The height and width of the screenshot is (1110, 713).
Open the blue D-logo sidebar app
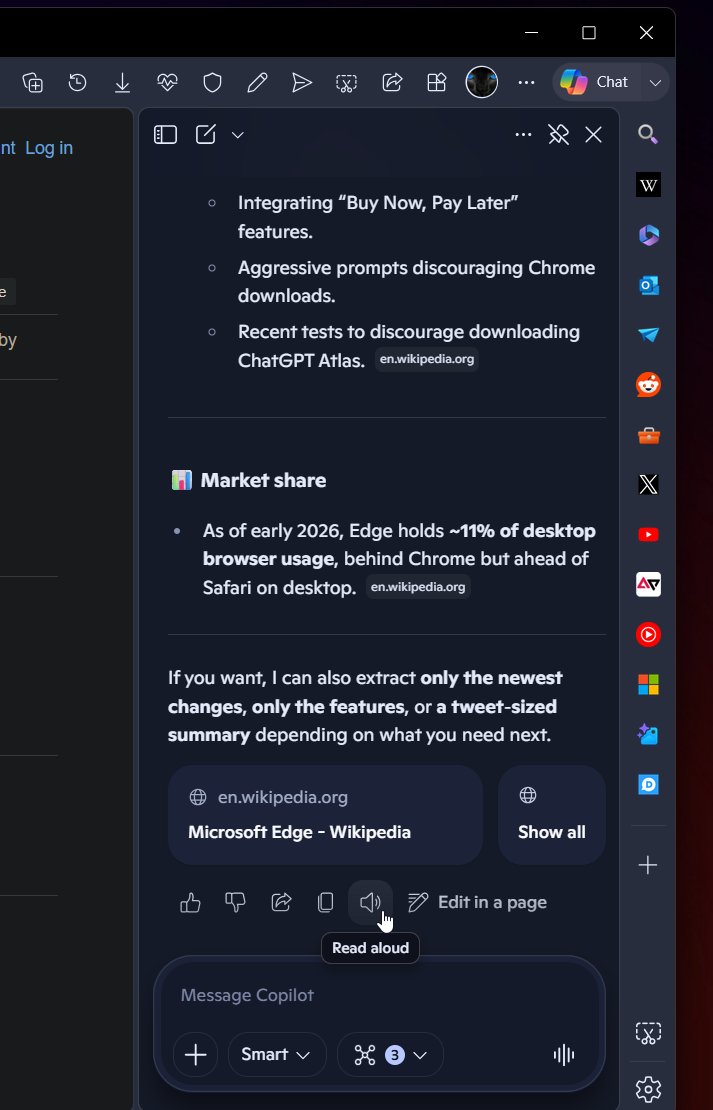(x=649, y=784)
